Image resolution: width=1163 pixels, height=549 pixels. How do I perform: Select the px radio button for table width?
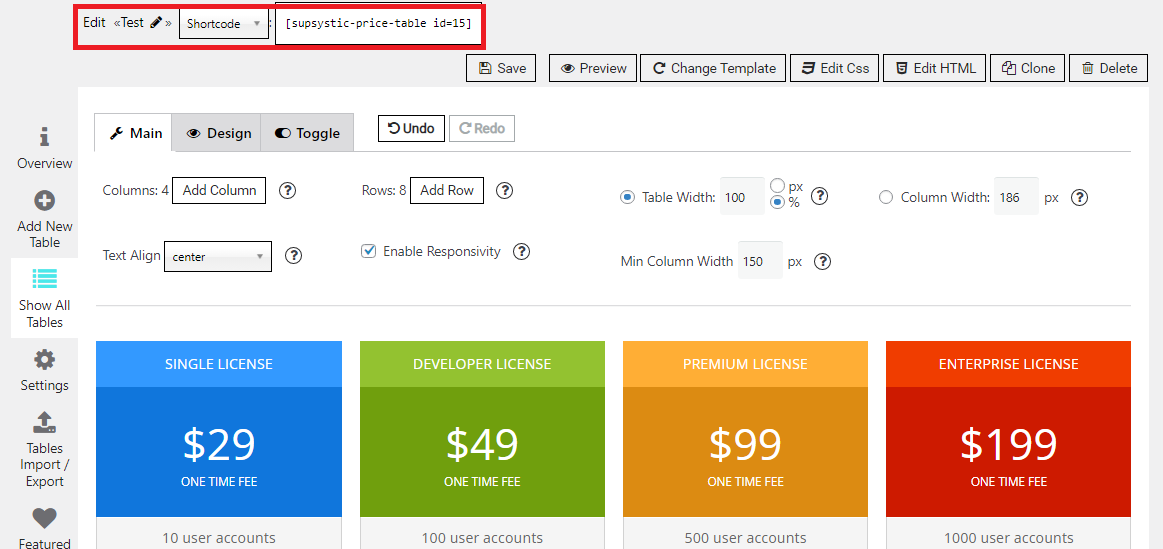[x=777, y=186]
